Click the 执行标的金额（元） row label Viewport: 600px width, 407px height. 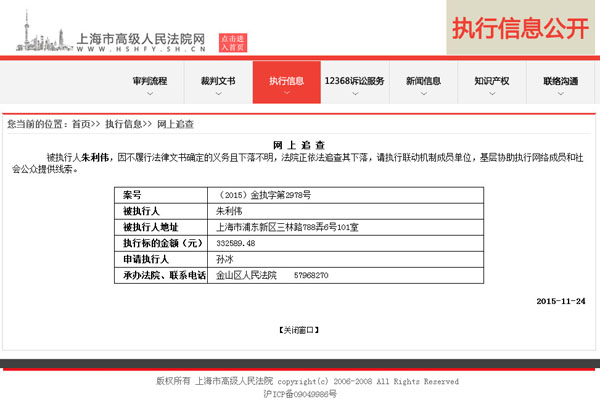tap(163, 243)
